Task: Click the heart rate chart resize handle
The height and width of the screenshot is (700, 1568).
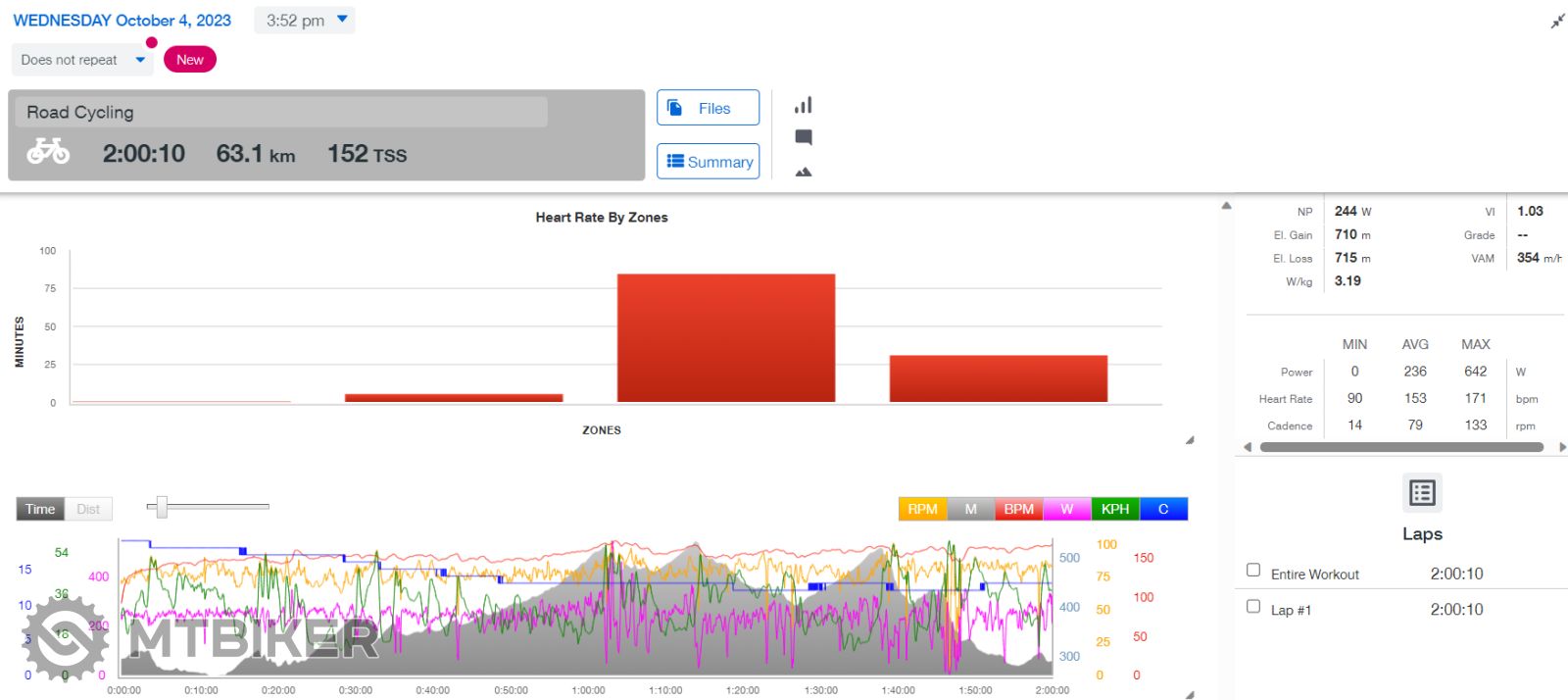Action: click(1189, 440)
